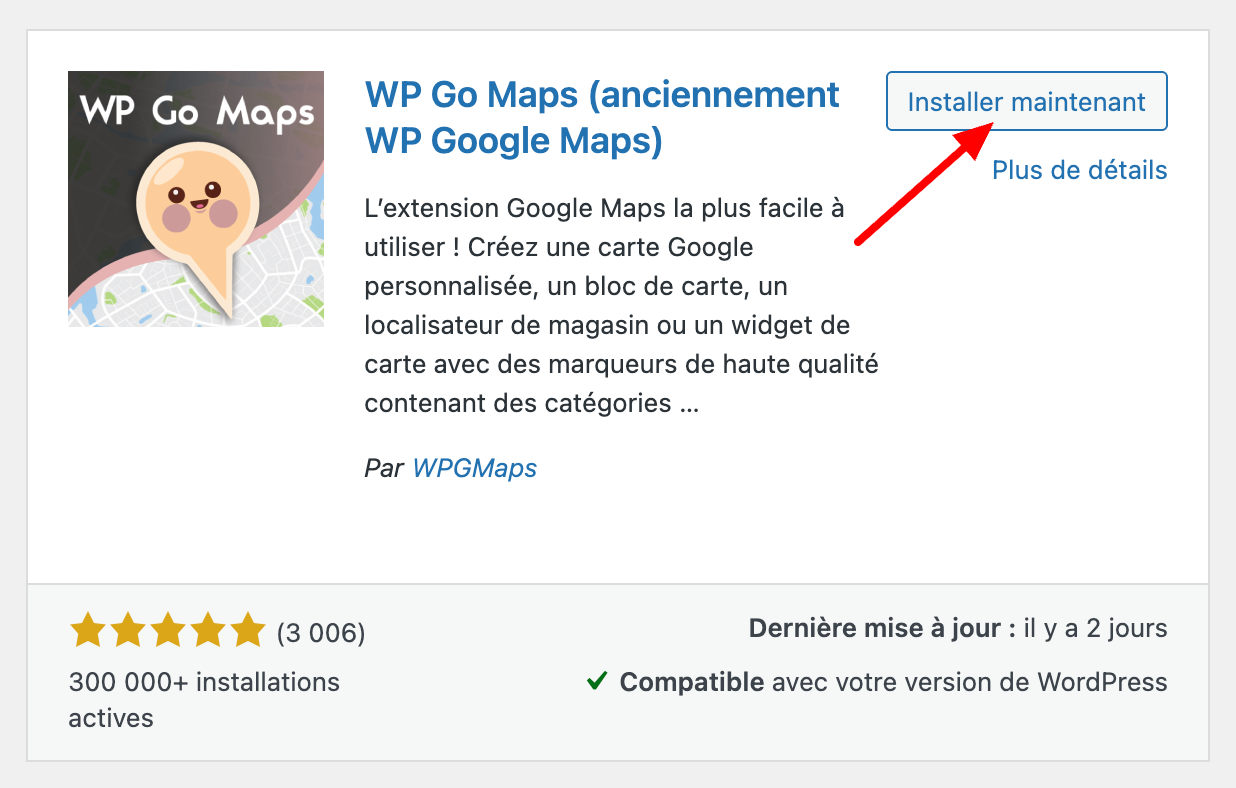Select the 300 000+ installations actives text
This screenshot has height=788, width=1236.
[x=203, y=682]
